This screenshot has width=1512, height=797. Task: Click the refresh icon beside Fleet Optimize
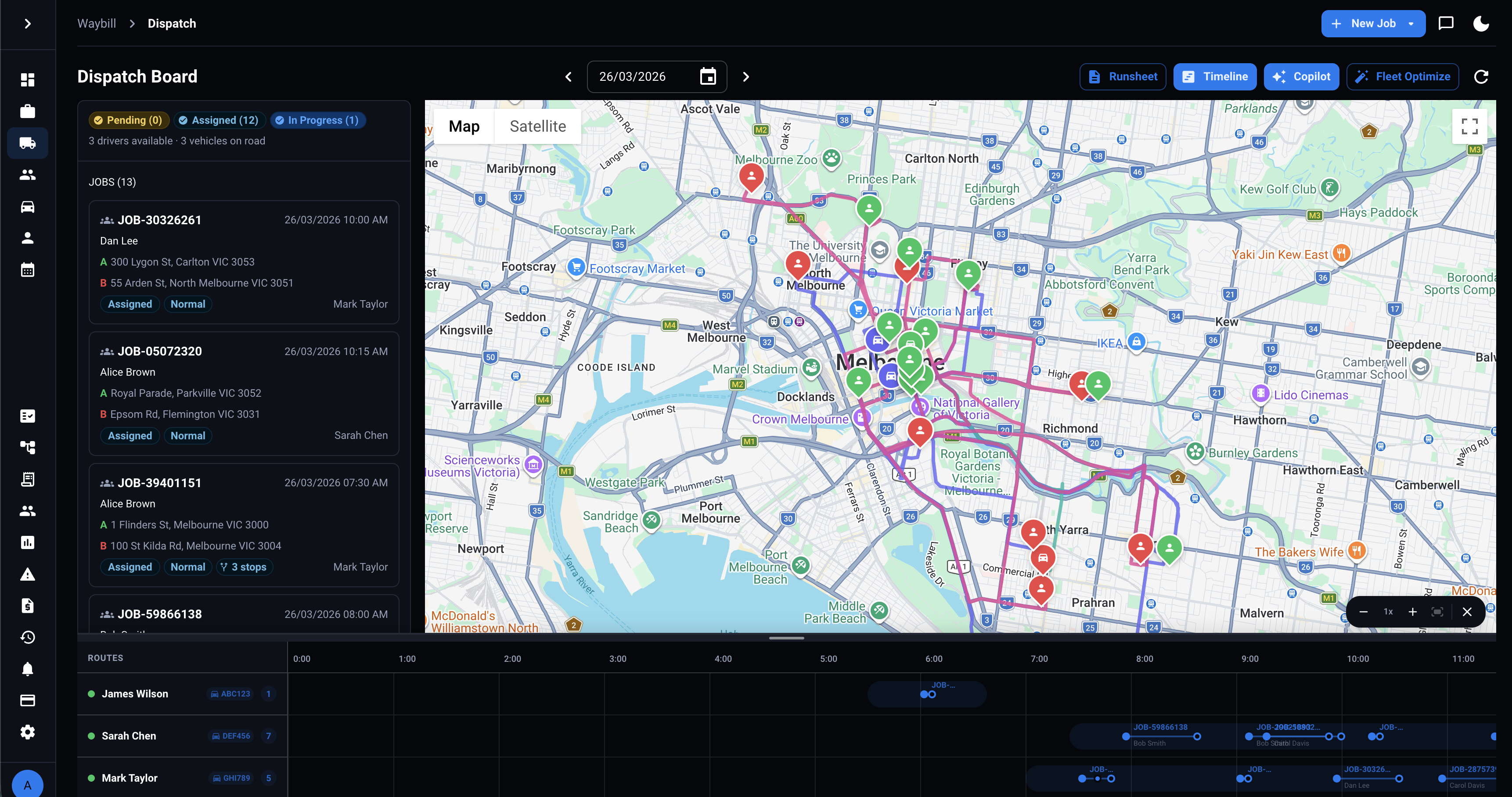tap(1481, 77)
